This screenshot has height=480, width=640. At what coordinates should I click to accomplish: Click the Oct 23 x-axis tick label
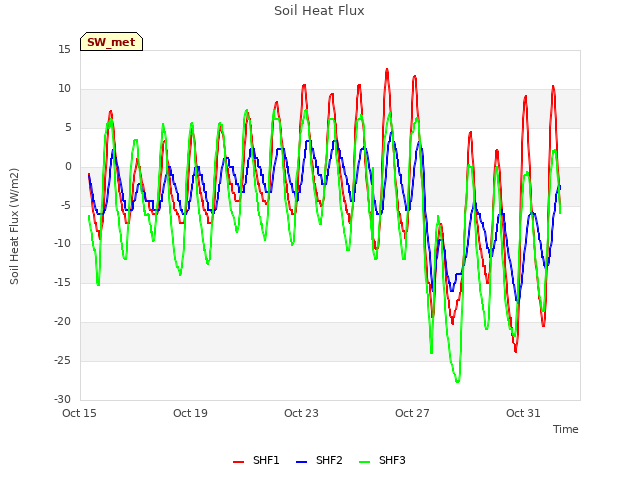[x=301, y=413]
